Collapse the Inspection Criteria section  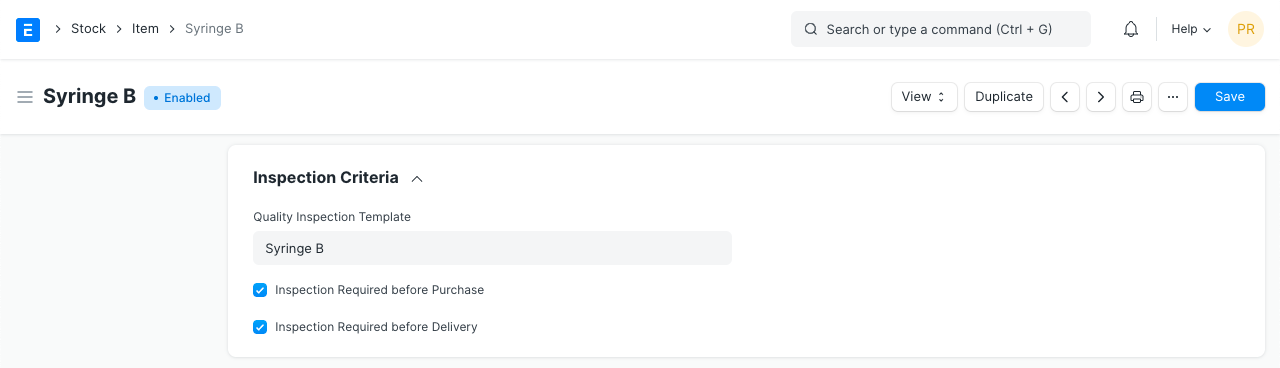(417, 178)
